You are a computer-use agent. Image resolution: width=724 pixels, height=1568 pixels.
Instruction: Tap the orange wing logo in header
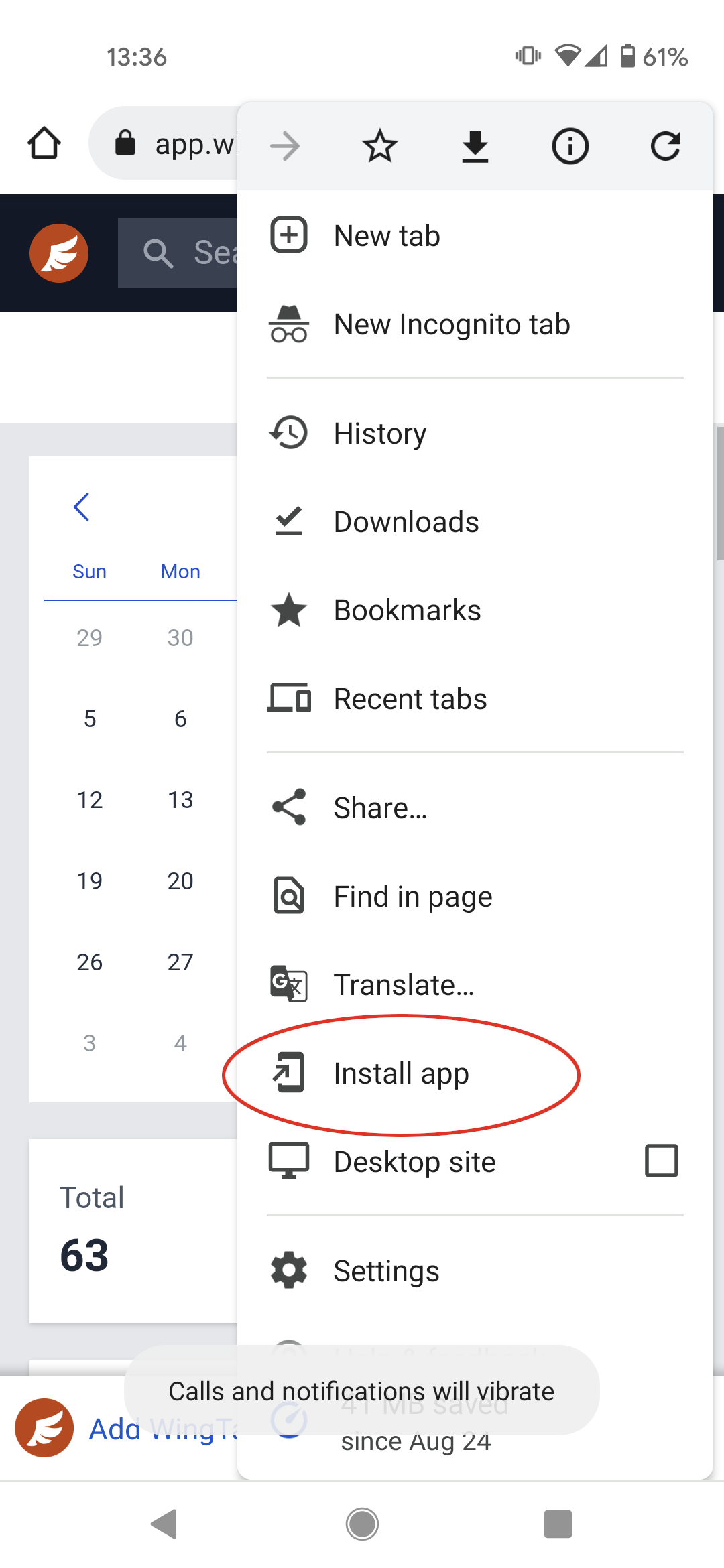[59, 253]
